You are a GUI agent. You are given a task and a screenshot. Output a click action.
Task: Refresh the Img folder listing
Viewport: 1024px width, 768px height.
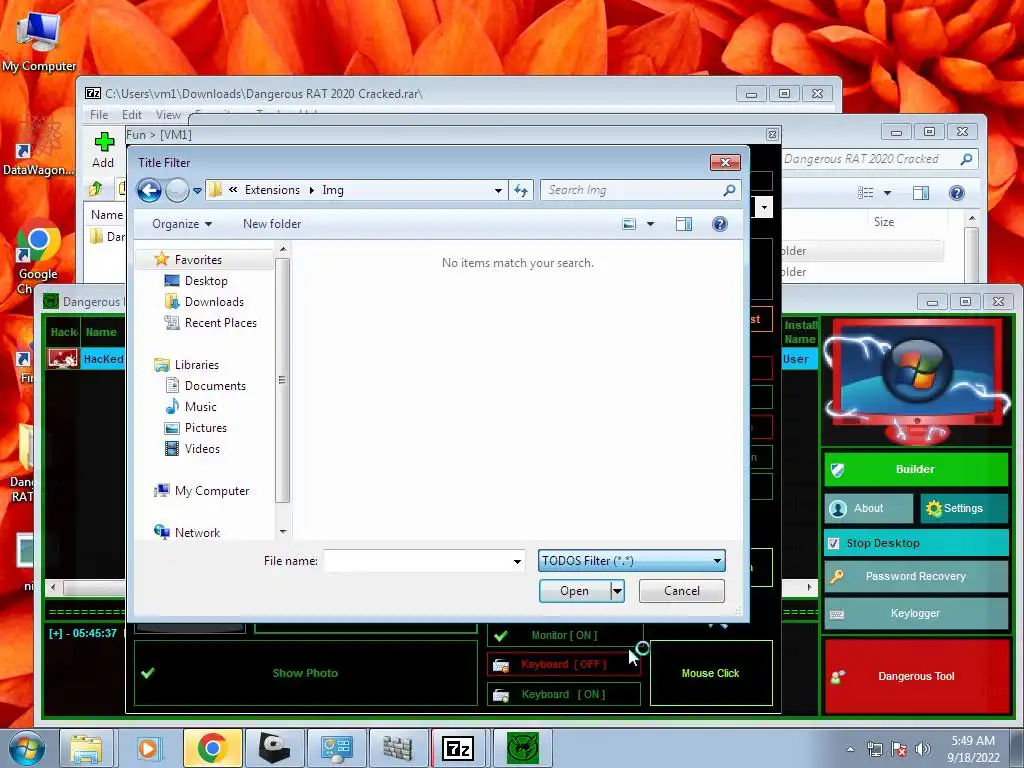tap(520, 190)
